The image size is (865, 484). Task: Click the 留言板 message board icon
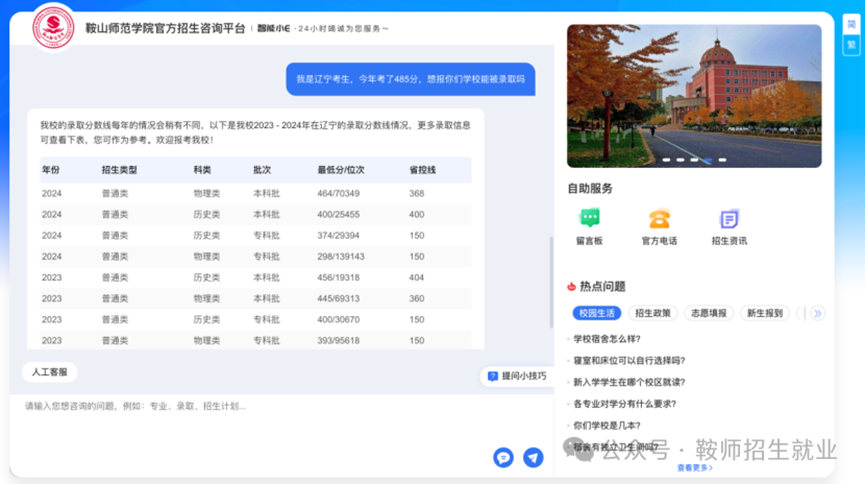coord(589,219)
